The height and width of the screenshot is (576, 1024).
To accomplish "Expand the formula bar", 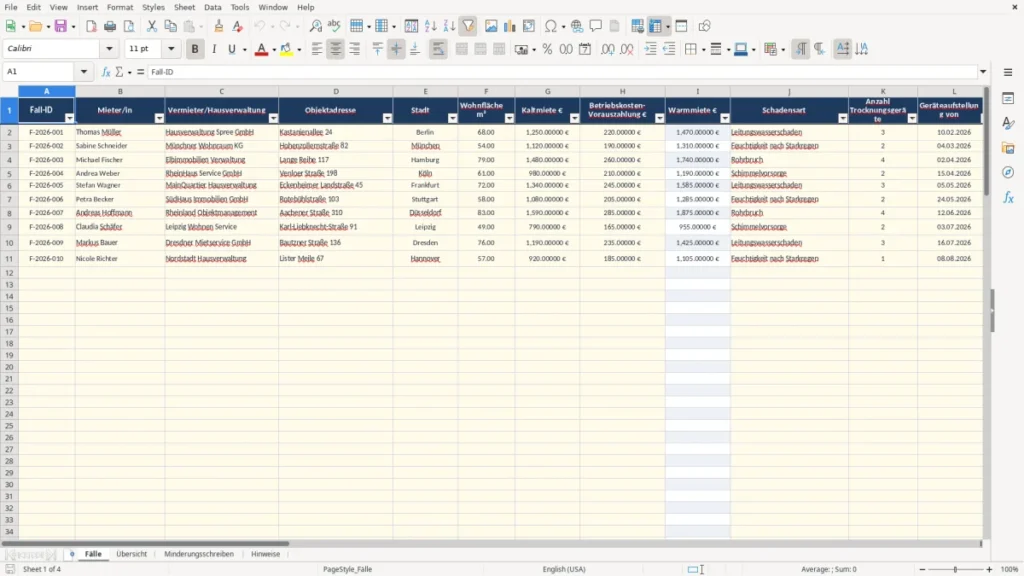I will click(983, 72).
